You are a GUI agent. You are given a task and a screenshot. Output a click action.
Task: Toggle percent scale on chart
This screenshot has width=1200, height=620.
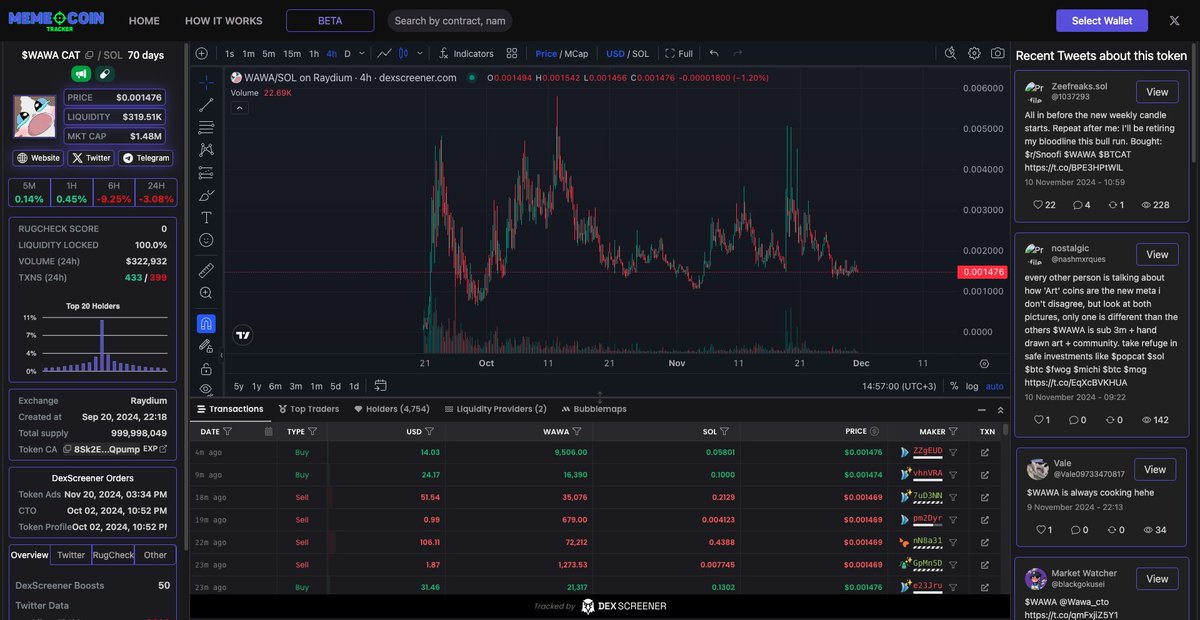tap(954, 386)
